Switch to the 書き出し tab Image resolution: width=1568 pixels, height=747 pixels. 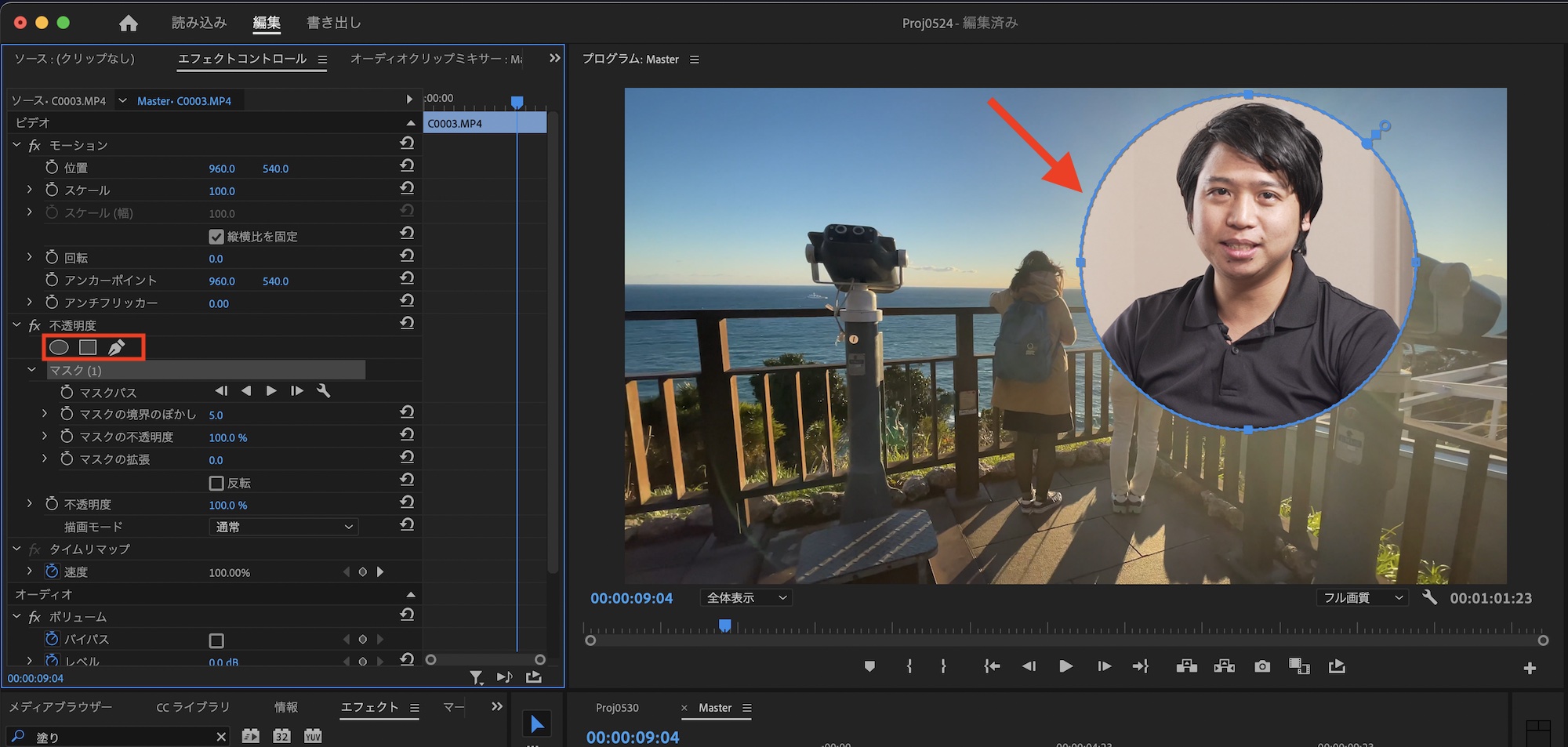click(x=333, y=23)
